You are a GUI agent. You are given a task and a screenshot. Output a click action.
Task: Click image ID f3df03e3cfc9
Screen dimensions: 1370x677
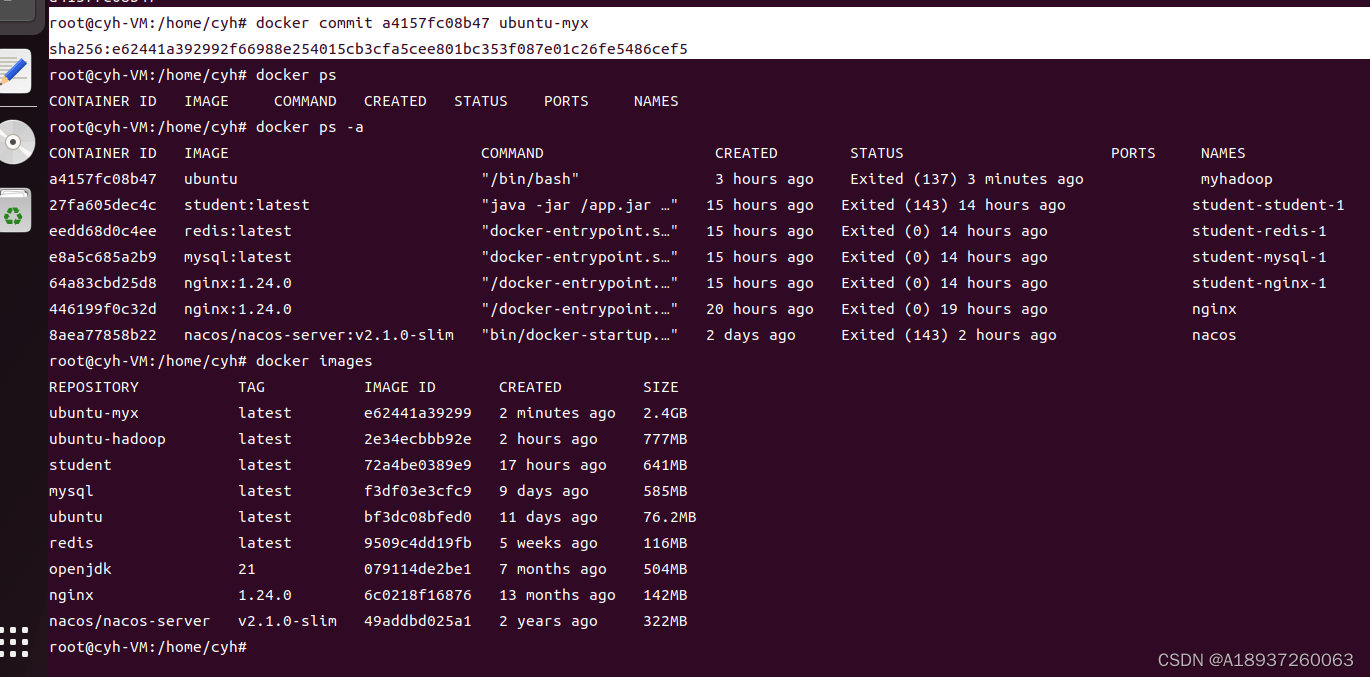418,491
